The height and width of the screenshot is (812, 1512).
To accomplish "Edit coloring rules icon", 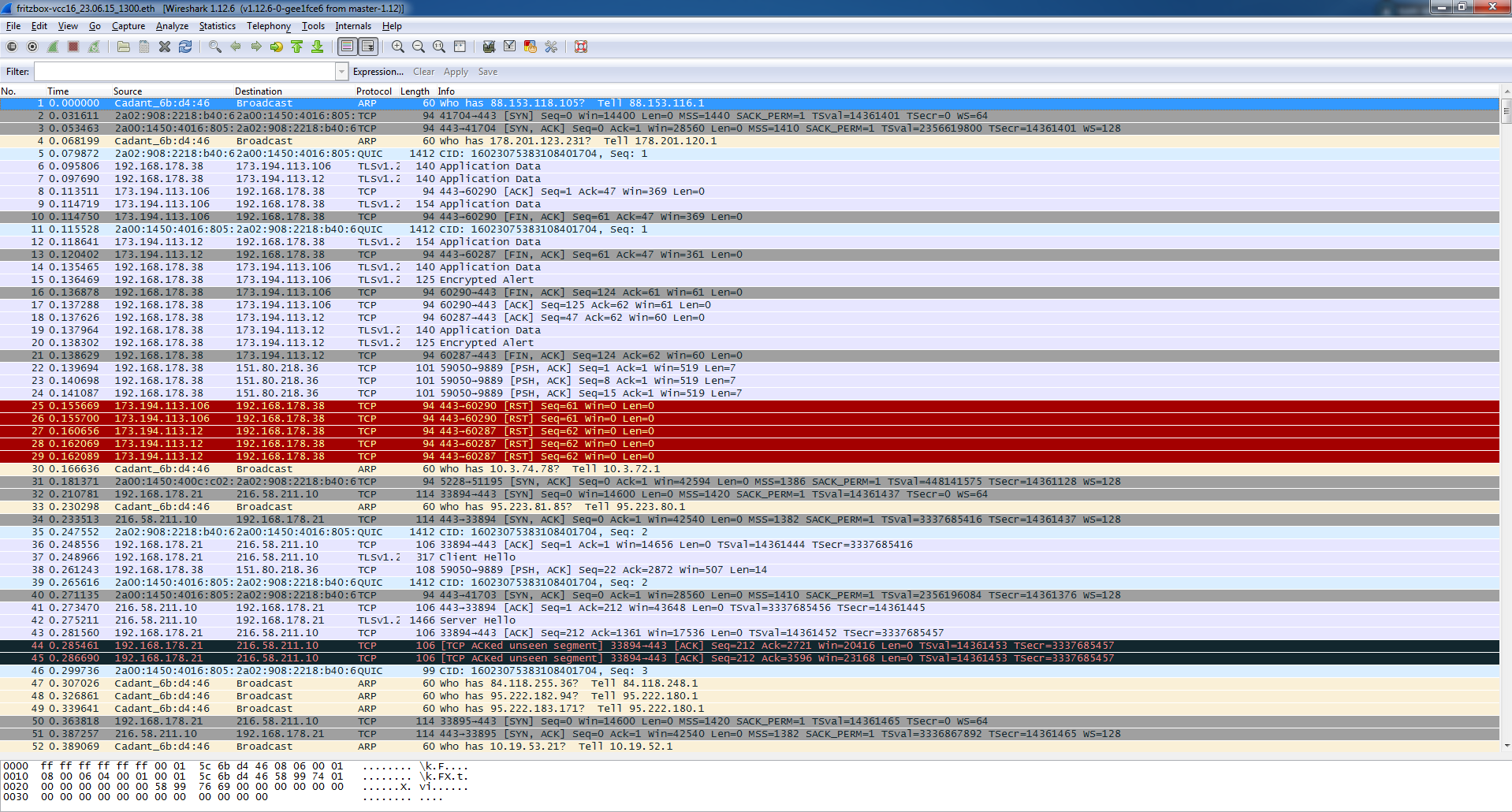I will (x=531, y=47).
